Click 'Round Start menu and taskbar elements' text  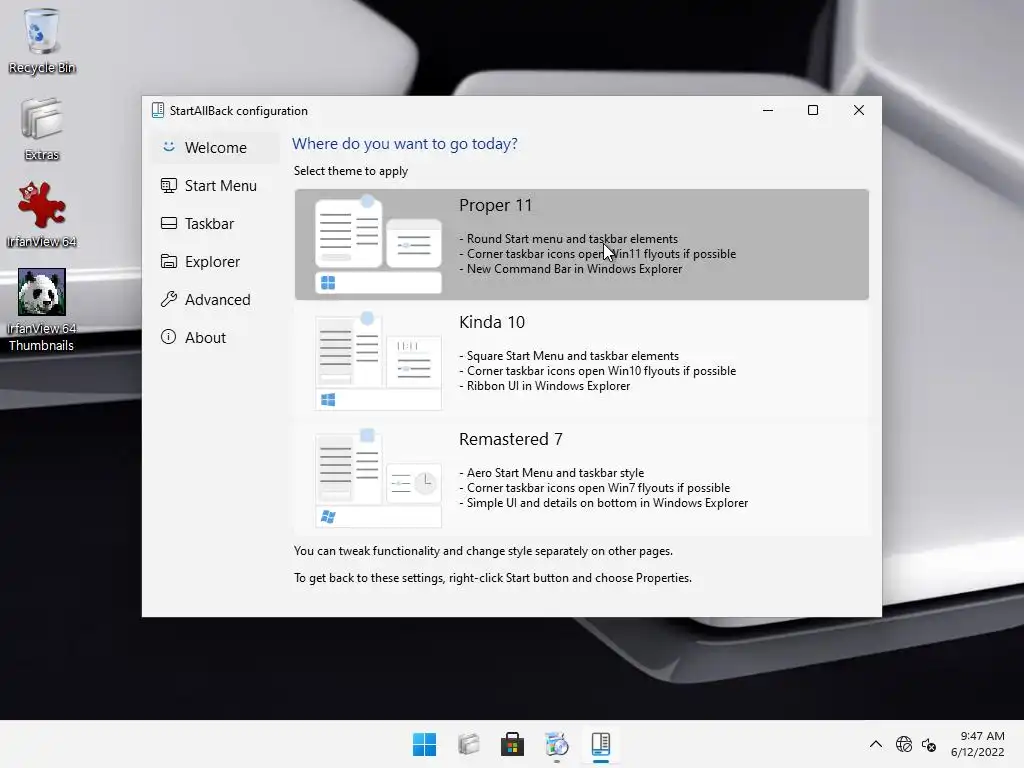pyautogui.click(x=572, y=239)
